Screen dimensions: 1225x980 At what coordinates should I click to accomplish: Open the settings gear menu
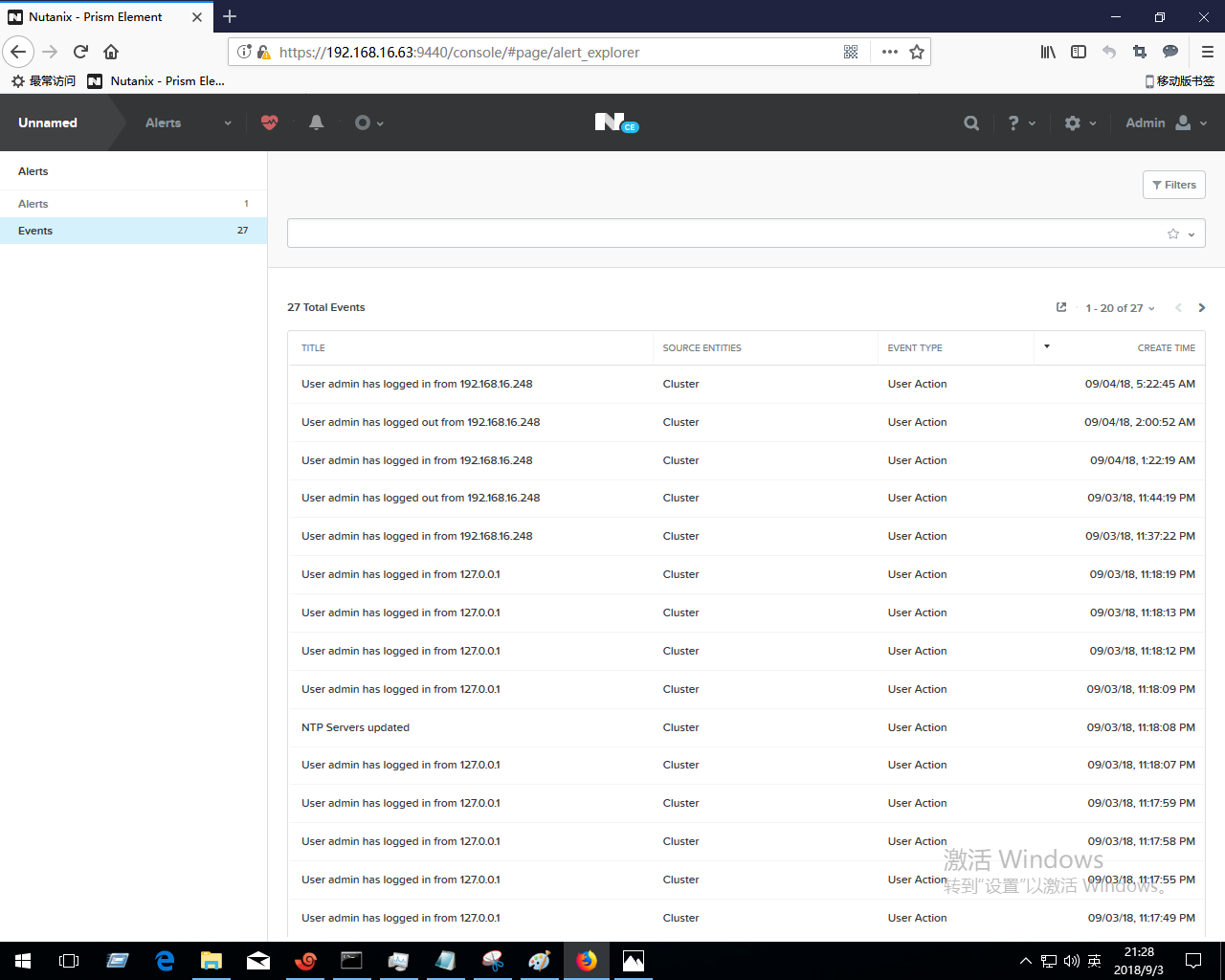pos(1080,122)
